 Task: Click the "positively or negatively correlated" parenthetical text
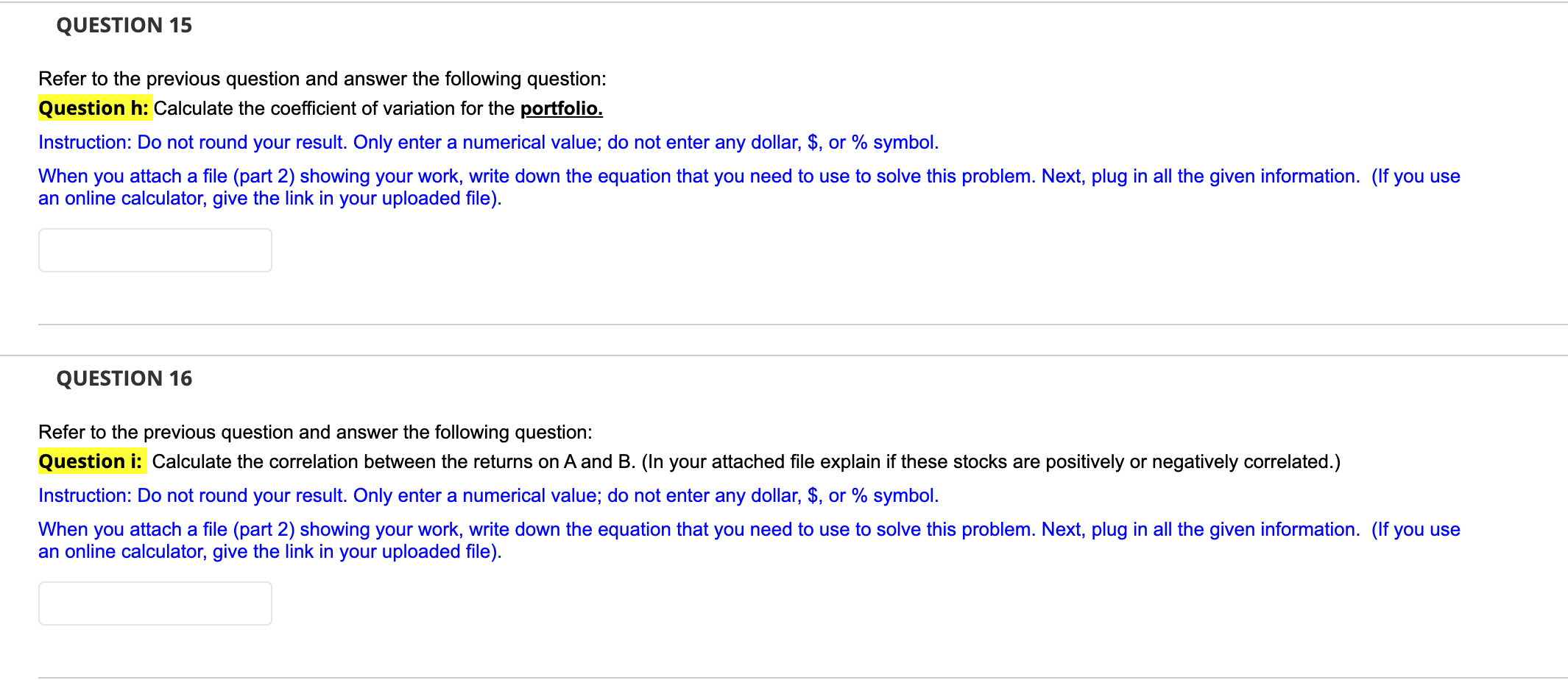(990, 461)
